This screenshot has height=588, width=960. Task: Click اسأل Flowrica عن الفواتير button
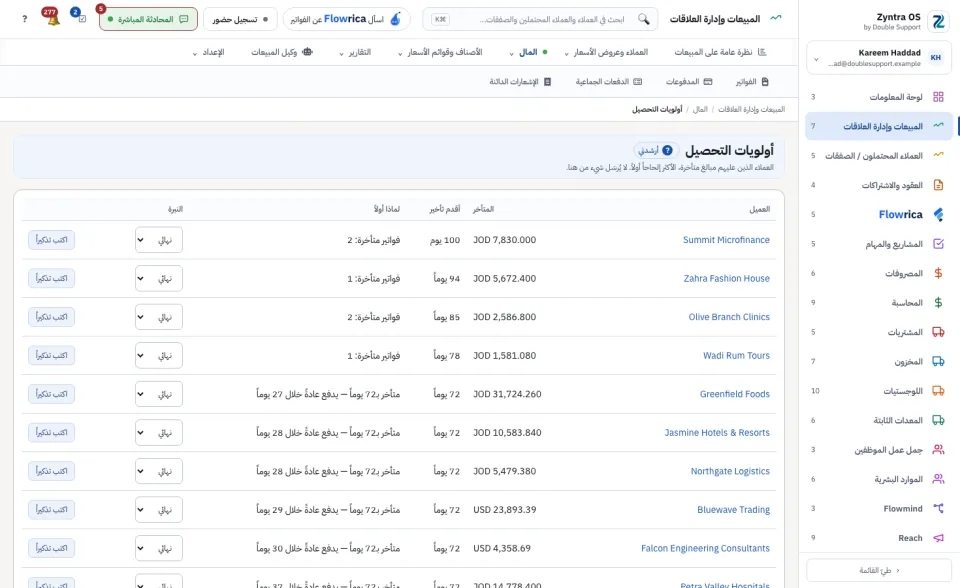point(347,19)
